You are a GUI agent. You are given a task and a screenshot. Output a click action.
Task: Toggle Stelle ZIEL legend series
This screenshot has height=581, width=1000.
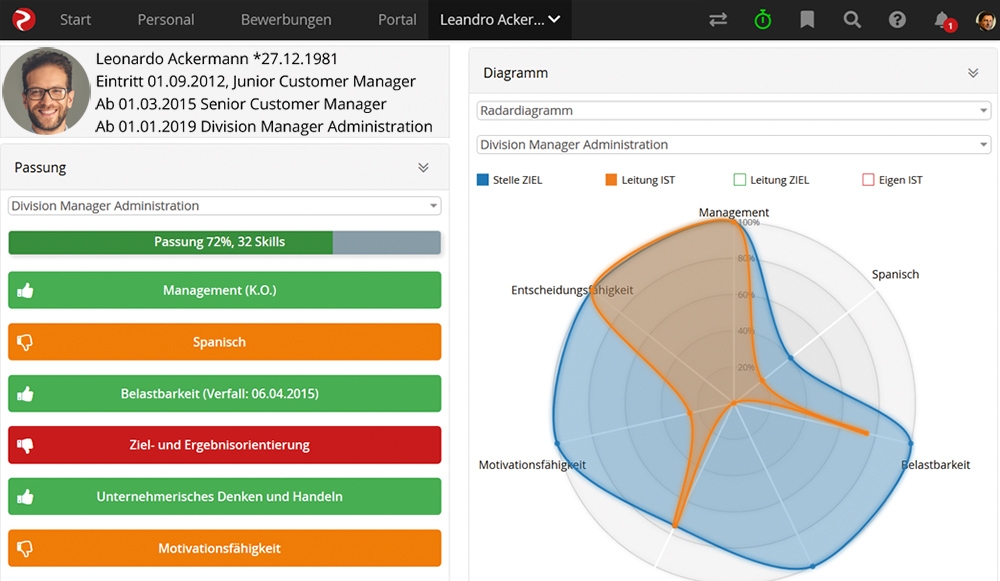point(510,180)
